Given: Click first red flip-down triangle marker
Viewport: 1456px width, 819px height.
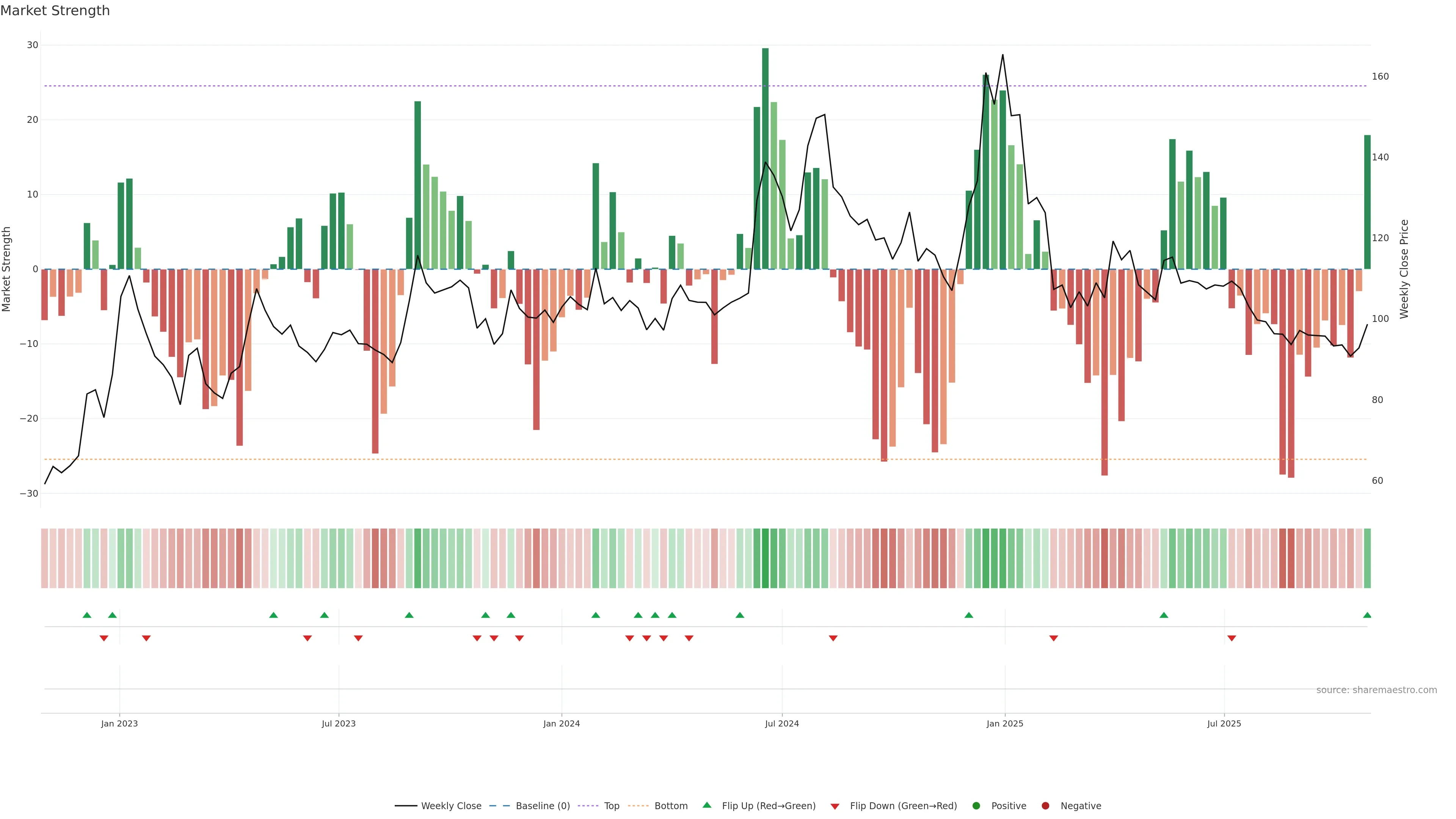Looking at the screenshot, I should 104,638.
